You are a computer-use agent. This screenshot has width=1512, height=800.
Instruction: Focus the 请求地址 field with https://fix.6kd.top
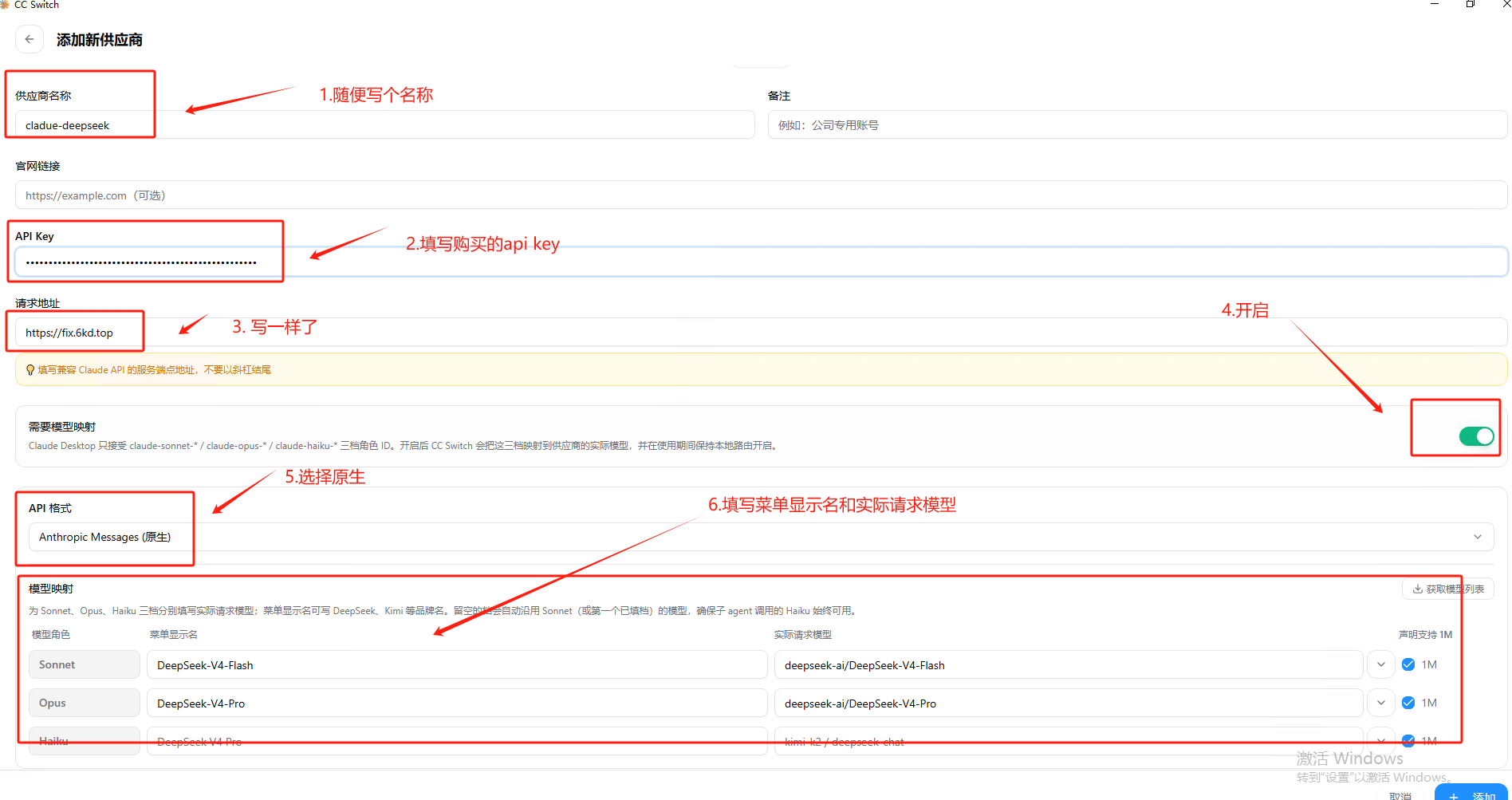[x=761, y=333]
